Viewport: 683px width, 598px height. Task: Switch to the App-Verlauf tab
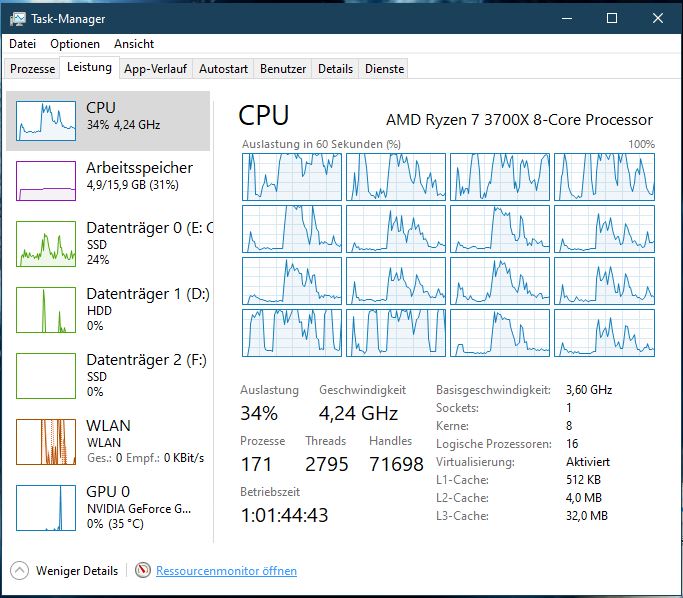[156, 69]
